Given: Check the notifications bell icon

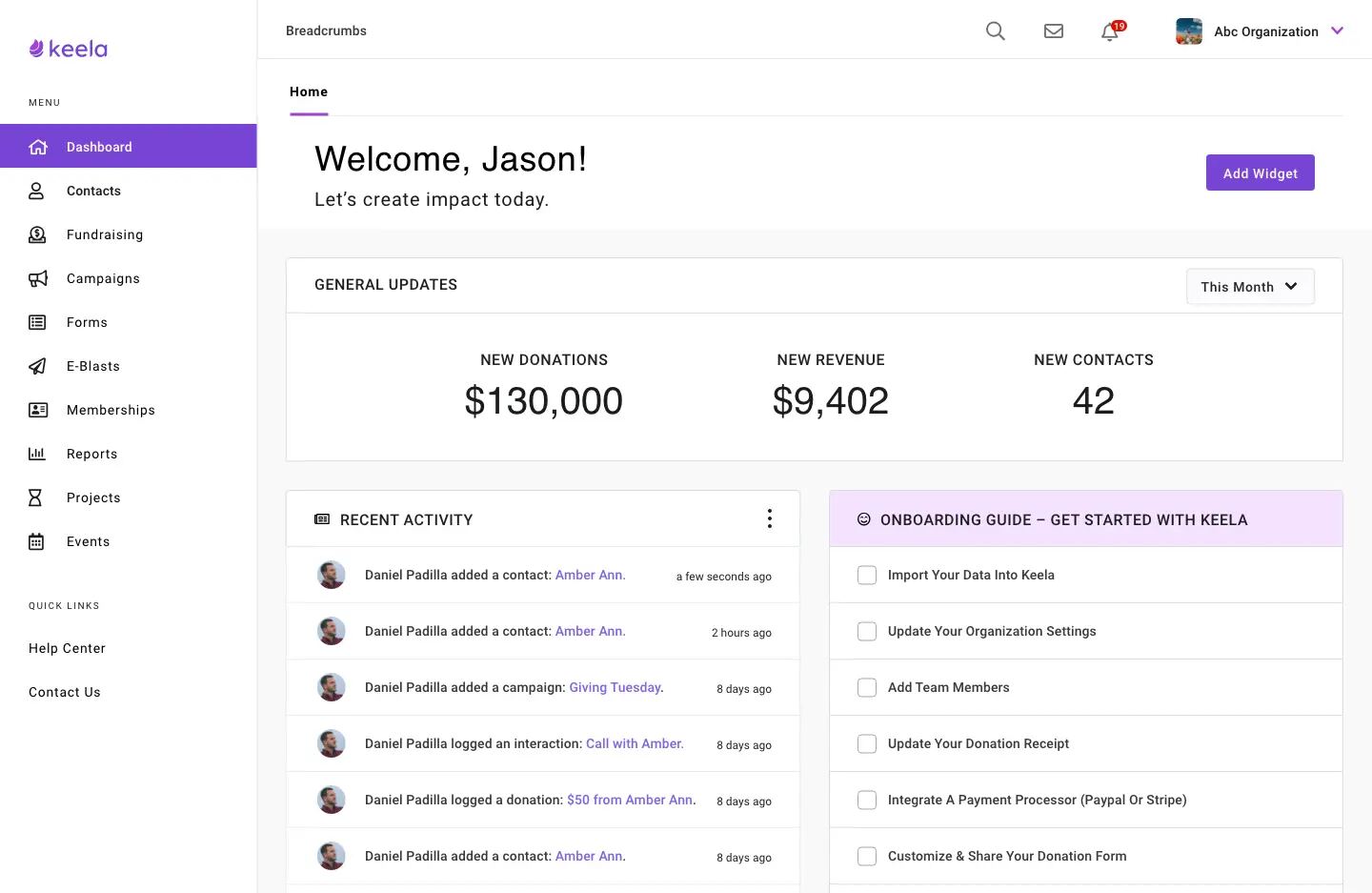Looking at the screenshot, I should click(1108, 31).
